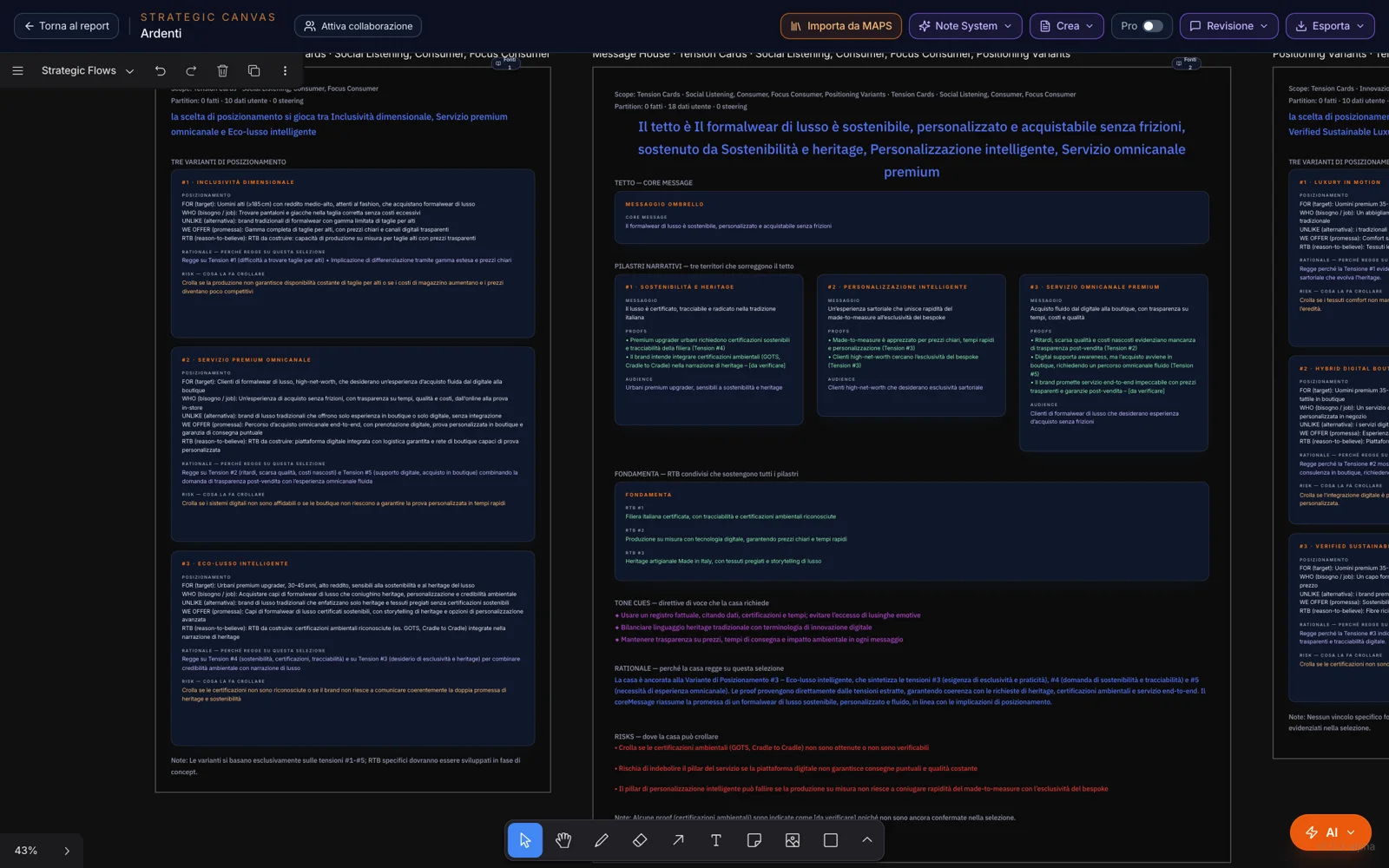Image resolution: width=1389 pixels, height=868 pixels.
Task: Duplicate with the copy icon
Action: click(x=253, y=70)
